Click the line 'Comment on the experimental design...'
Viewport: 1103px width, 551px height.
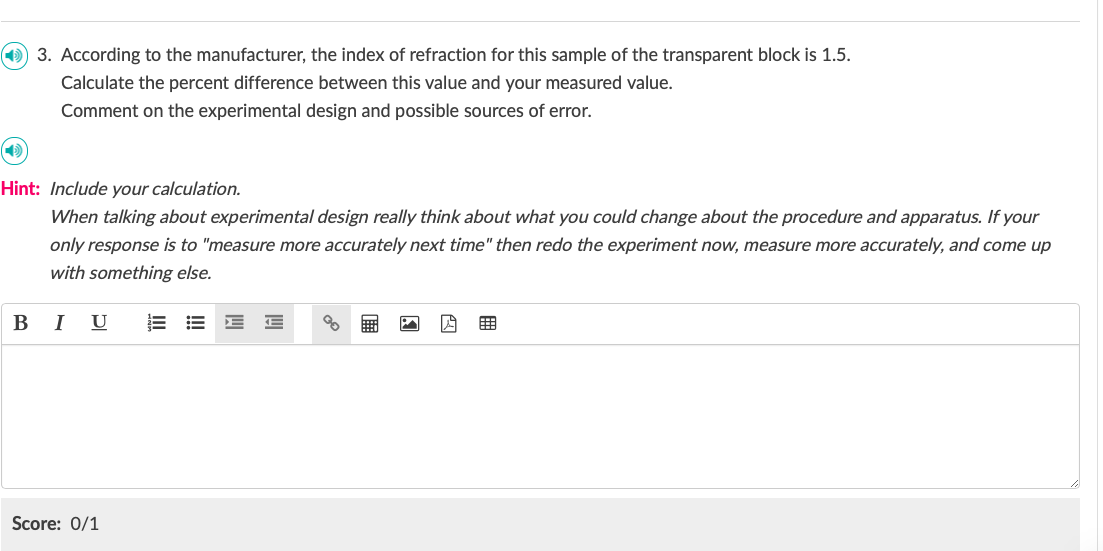[x=326, y=111]
